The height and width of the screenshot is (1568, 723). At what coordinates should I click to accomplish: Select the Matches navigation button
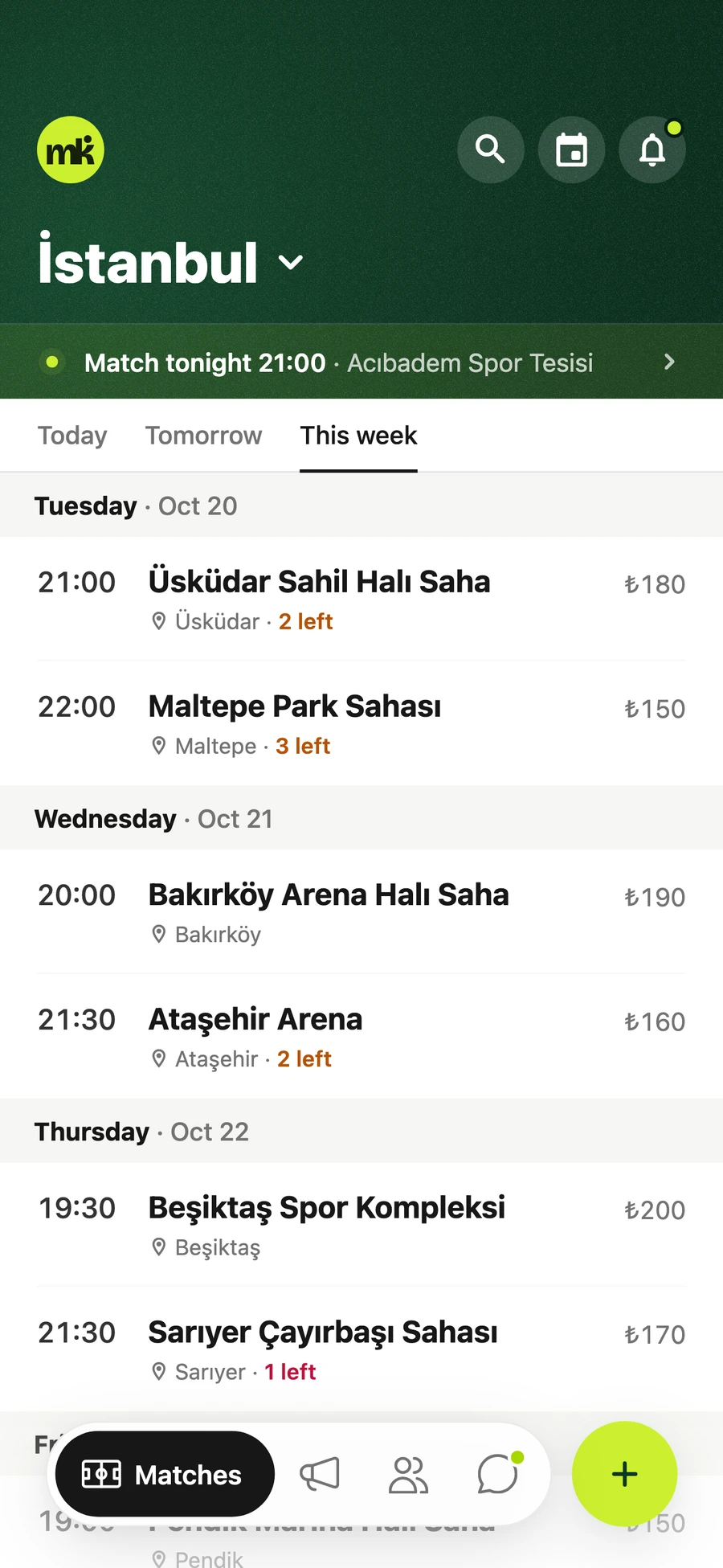(x=165, y=1474)
